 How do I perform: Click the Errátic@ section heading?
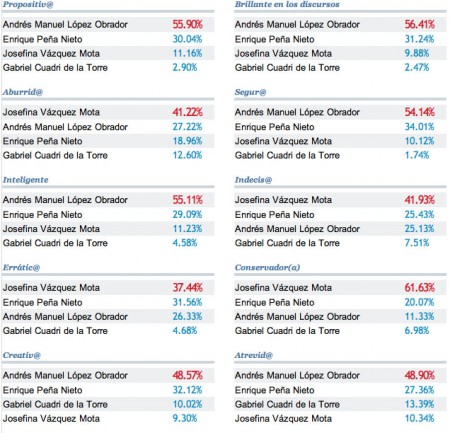(x=21, y=267)
